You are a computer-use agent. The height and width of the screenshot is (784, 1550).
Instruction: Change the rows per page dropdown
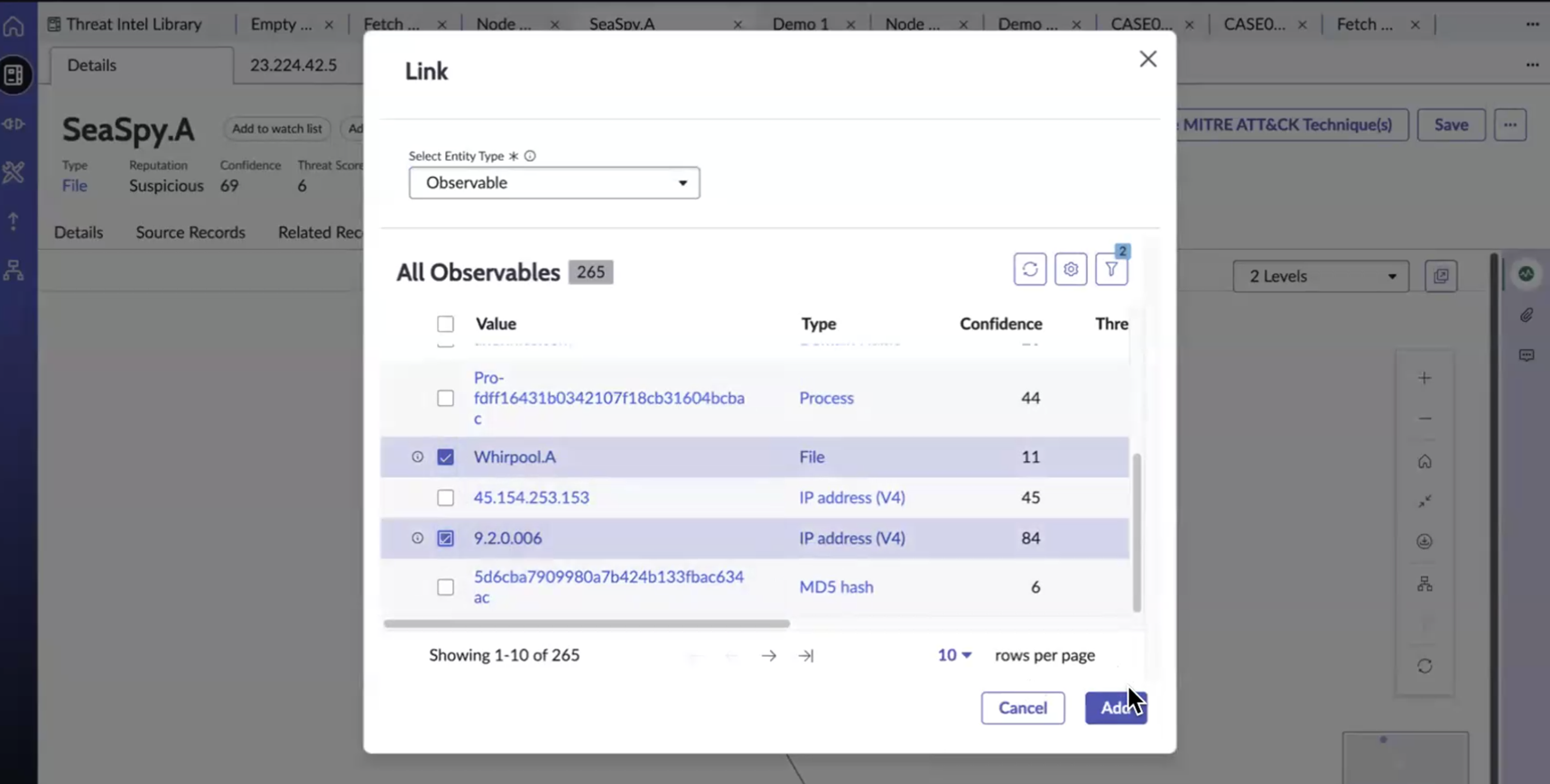954,656
